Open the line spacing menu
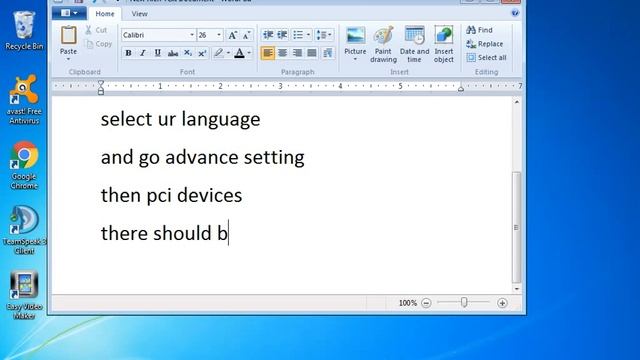Viewport: 640px width, 360px height. (x=324, y=35)
